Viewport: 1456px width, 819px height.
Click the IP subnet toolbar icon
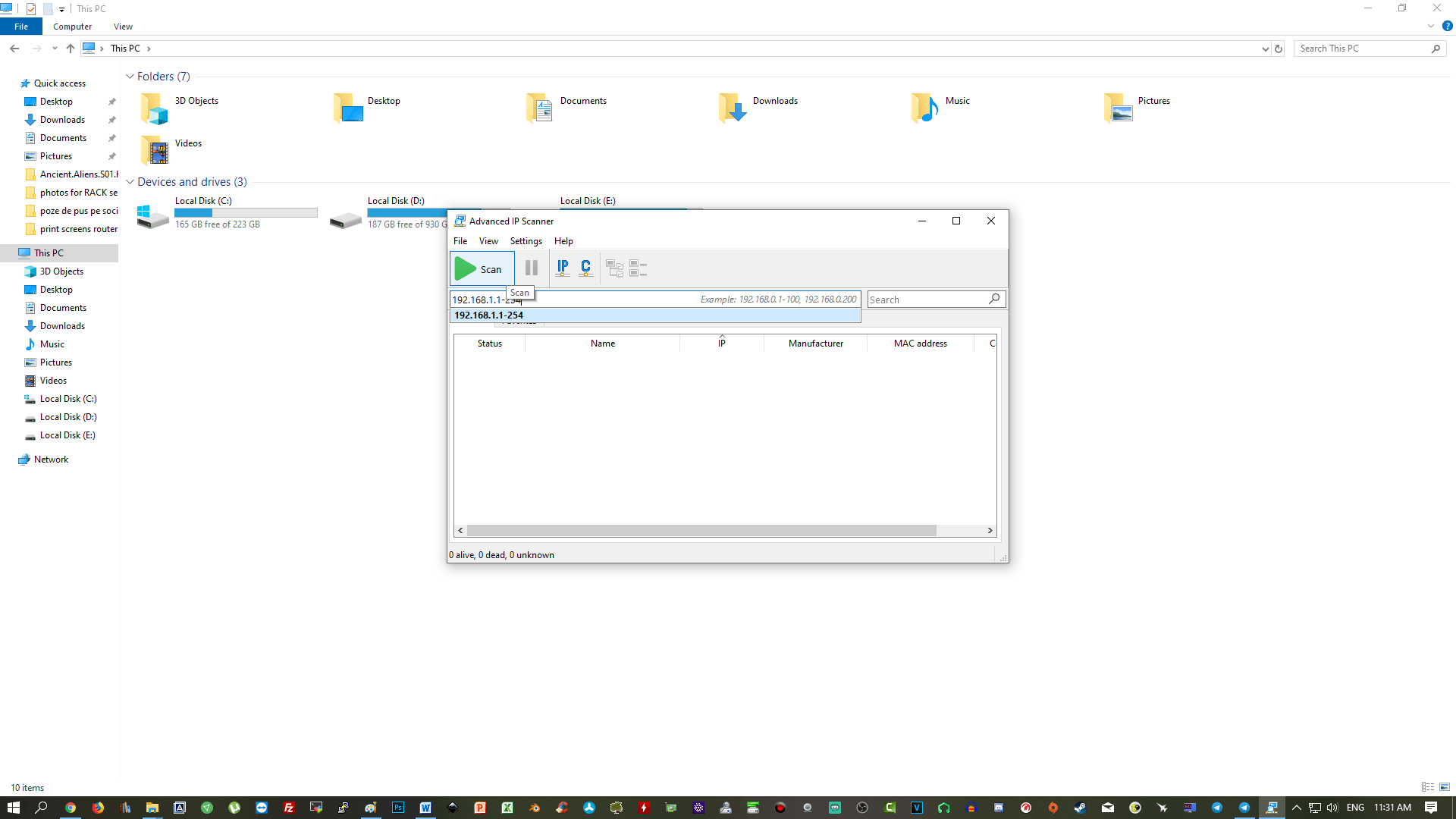[563, 268]
